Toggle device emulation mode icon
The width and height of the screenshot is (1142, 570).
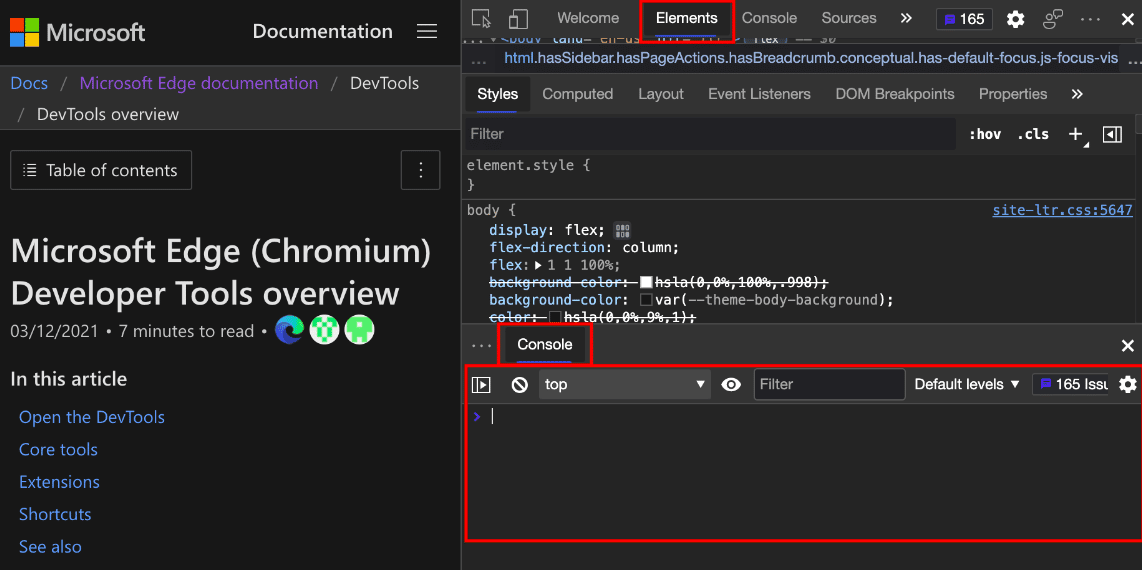(518, 19)
